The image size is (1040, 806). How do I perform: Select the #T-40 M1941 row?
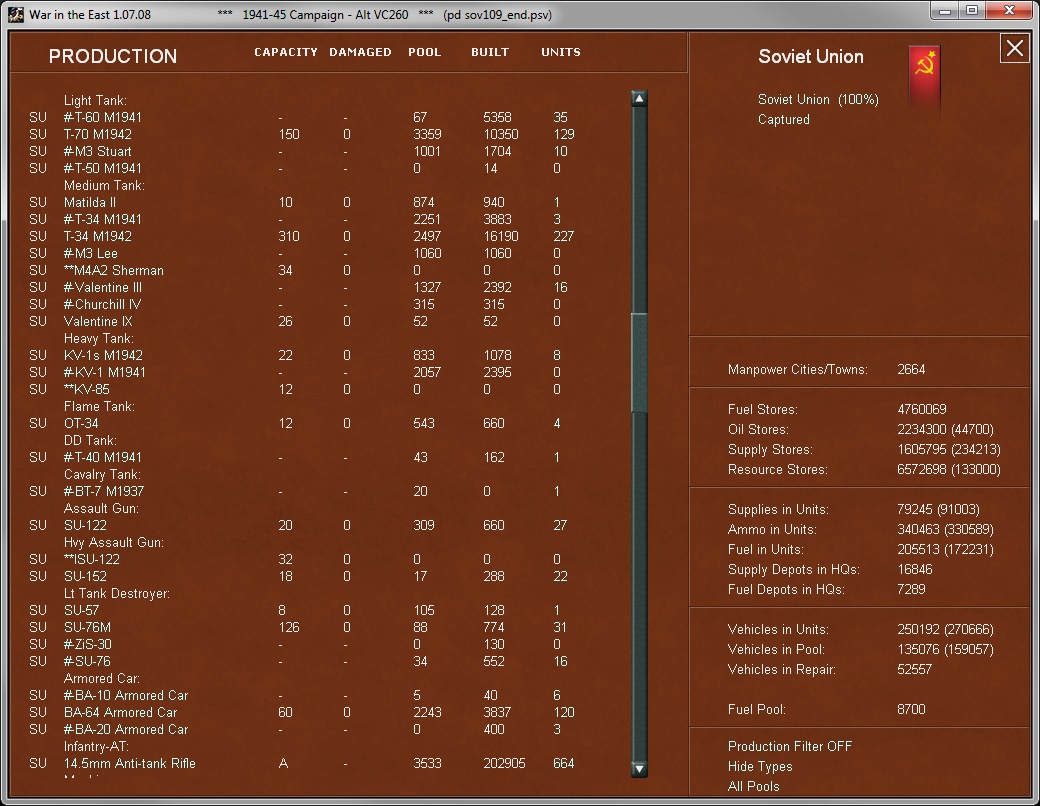pyautogui.click(x=302, y=457)
